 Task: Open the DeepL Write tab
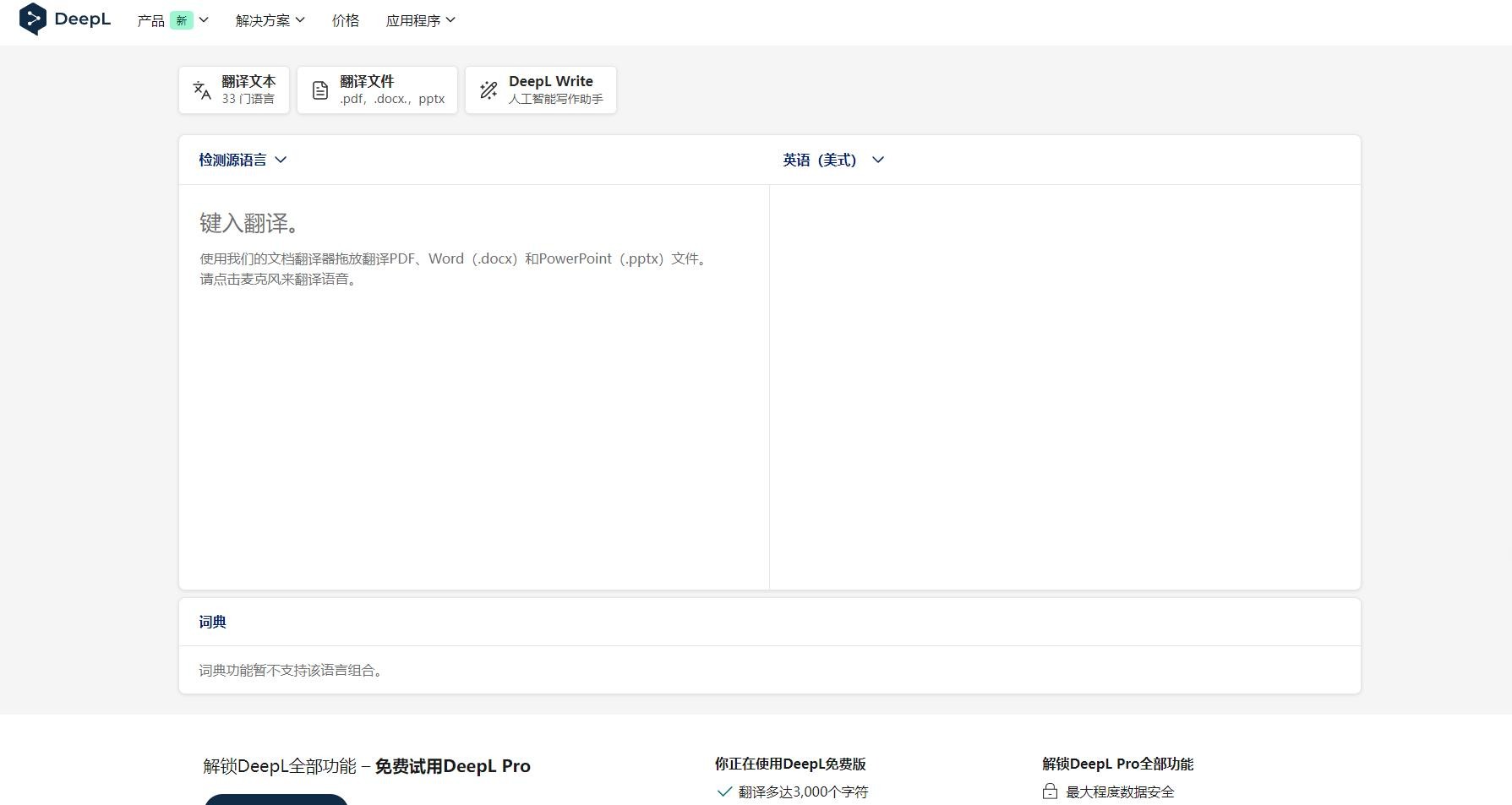pyautogui.click(x=541, y=90)
